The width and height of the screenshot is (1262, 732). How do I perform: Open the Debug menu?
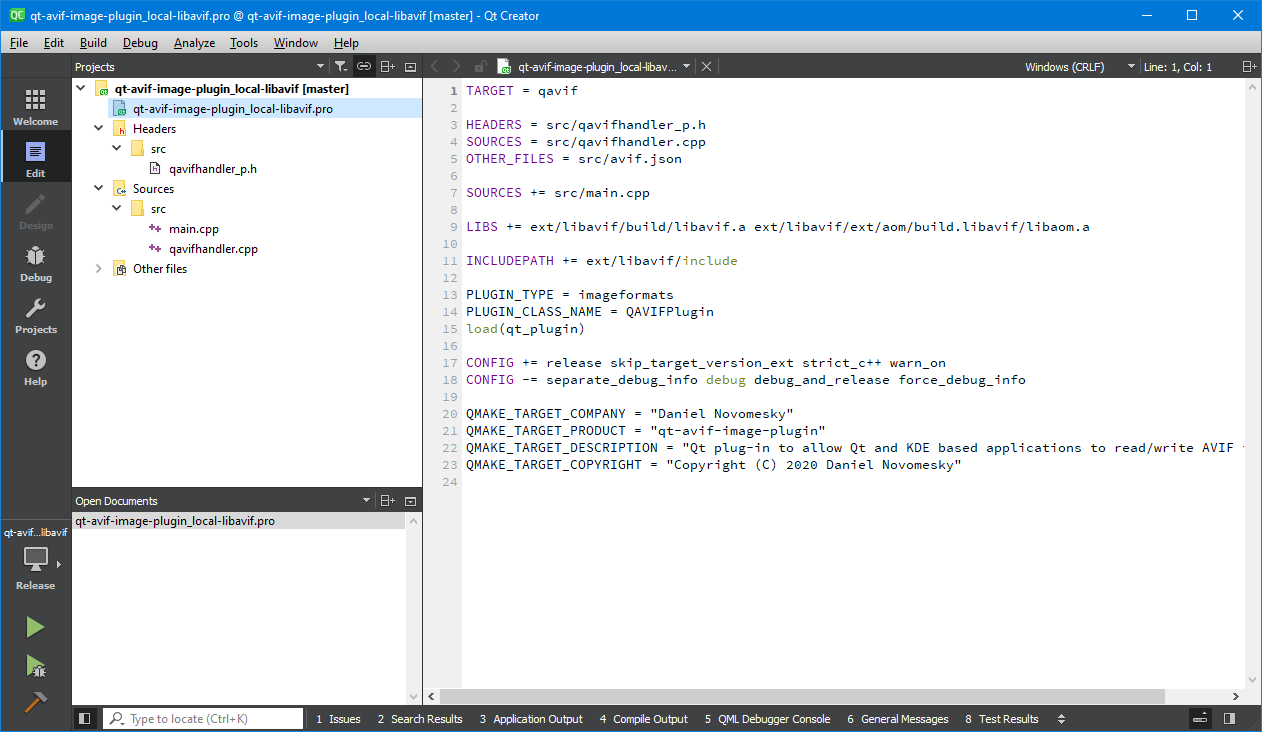(x=140, y=43)
